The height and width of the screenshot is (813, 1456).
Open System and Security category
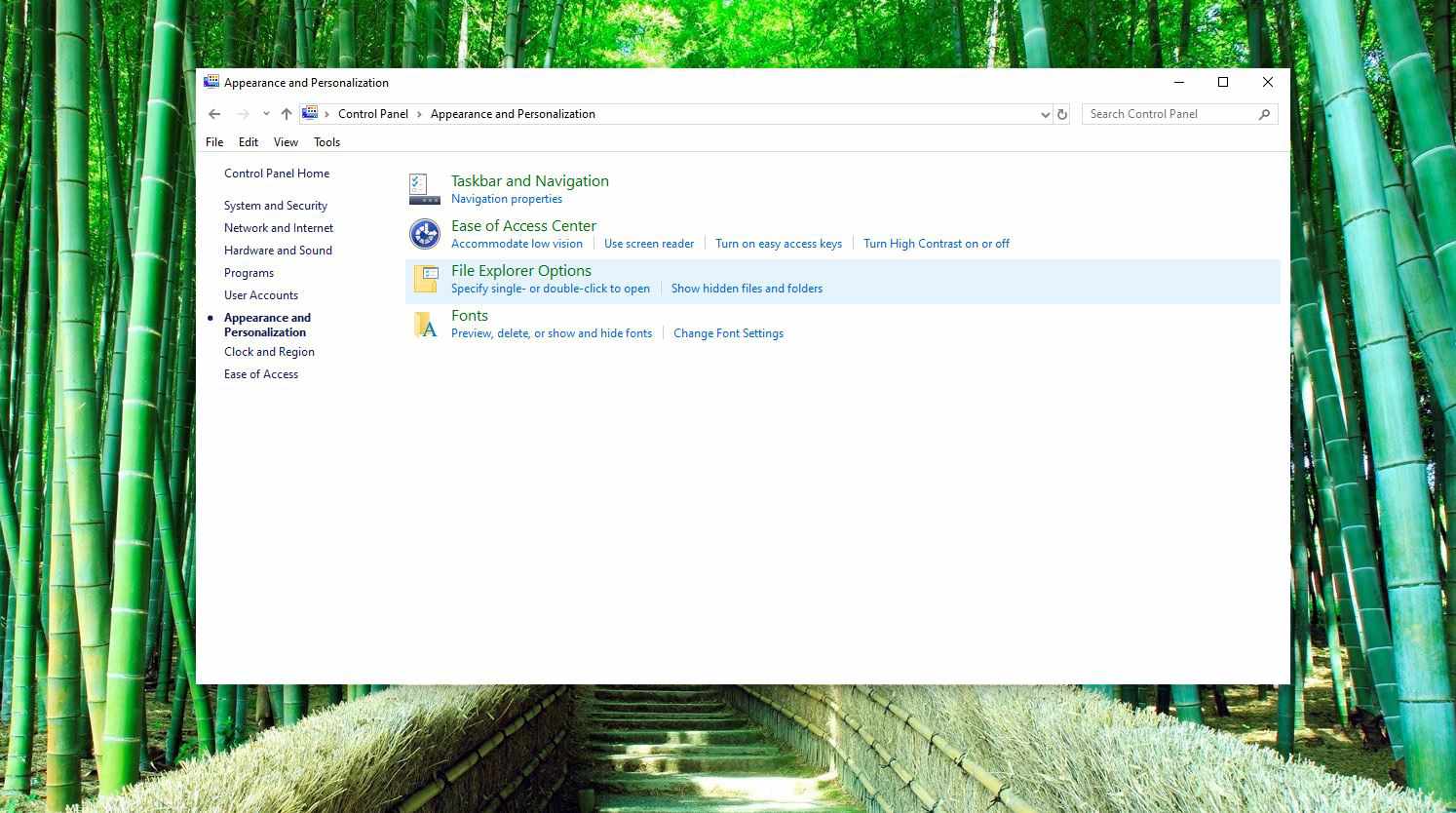pyautogui.click(x=276, y=206)
